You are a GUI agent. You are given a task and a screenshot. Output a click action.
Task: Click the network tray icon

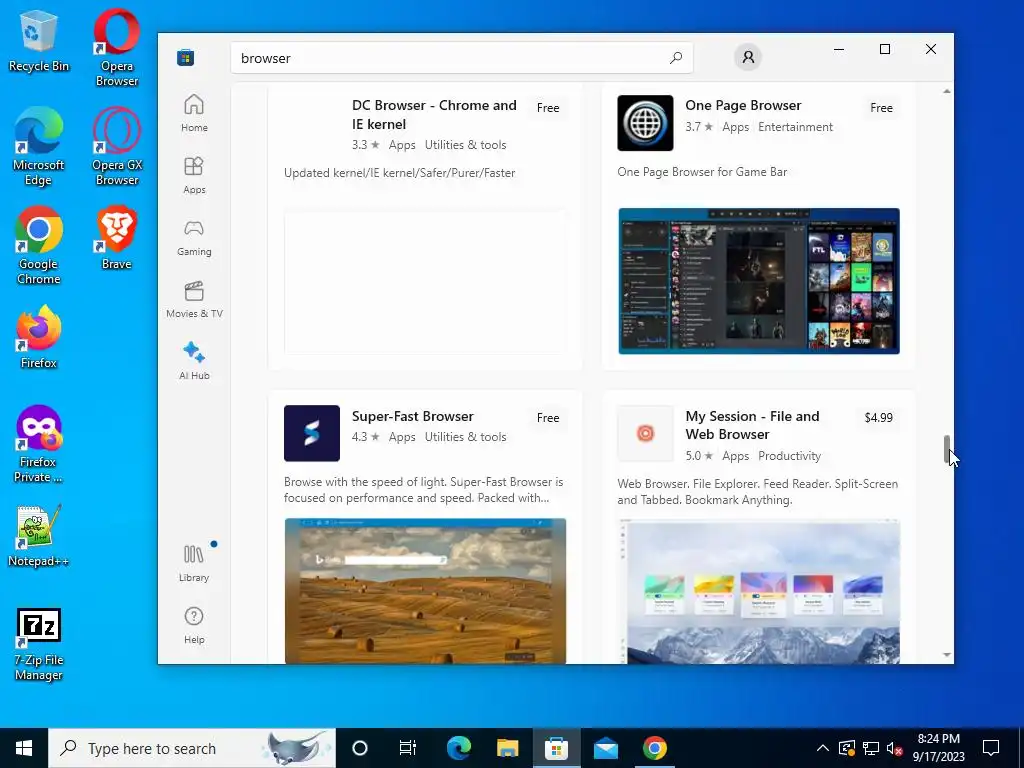click(871, 748)
